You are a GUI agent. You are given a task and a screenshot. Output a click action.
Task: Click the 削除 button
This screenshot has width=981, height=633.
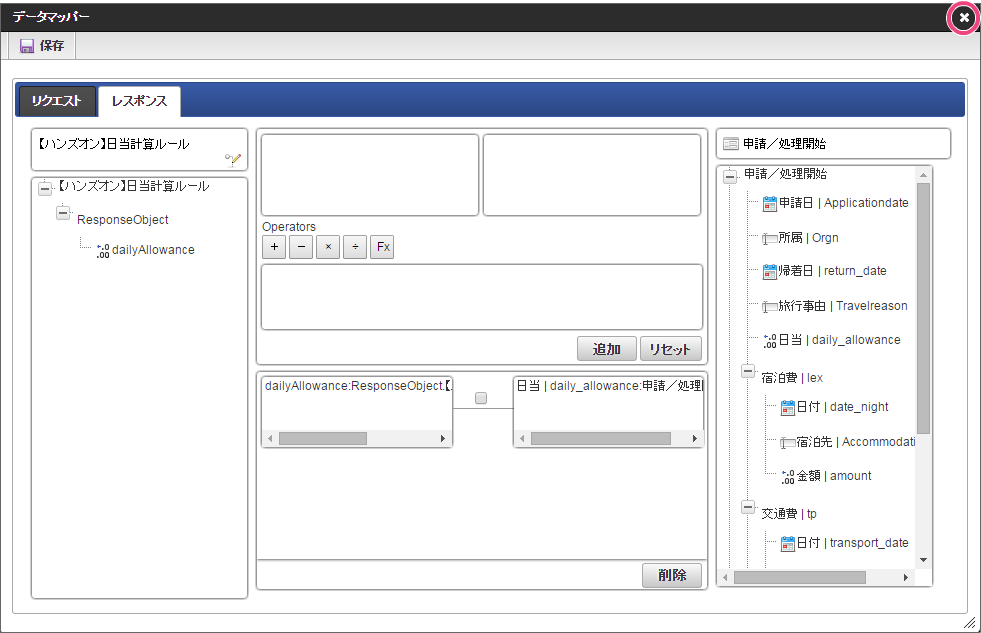(x=672, y=575)
